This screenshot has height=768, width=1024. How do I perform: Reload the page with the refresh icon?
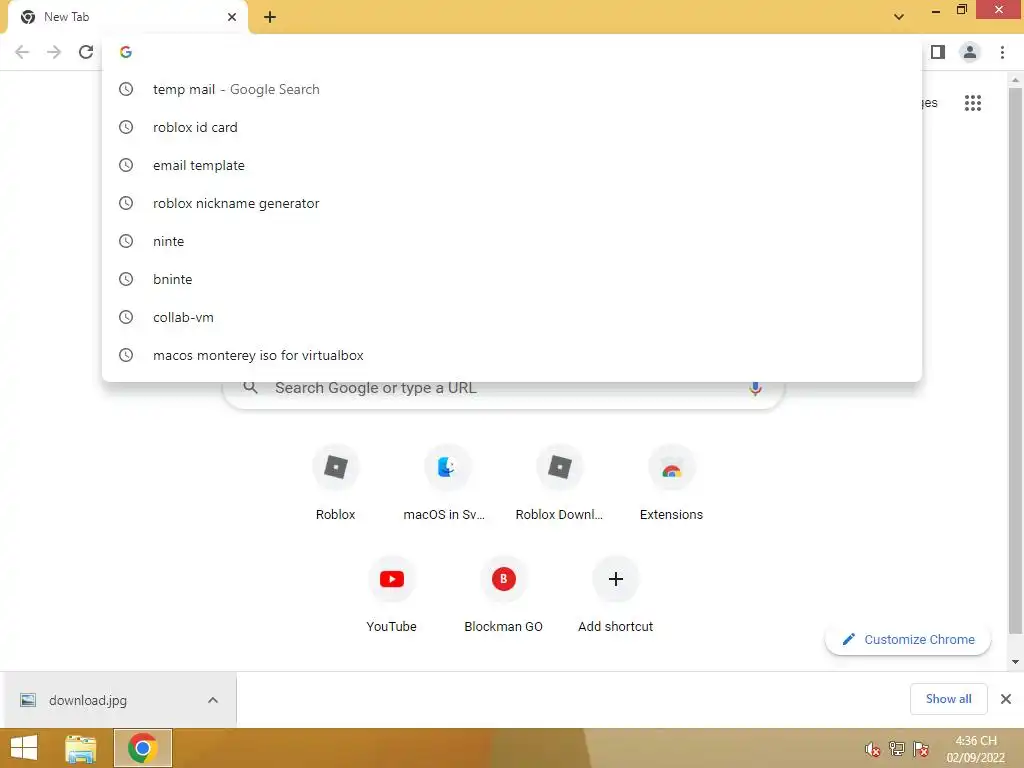[86, 52]
